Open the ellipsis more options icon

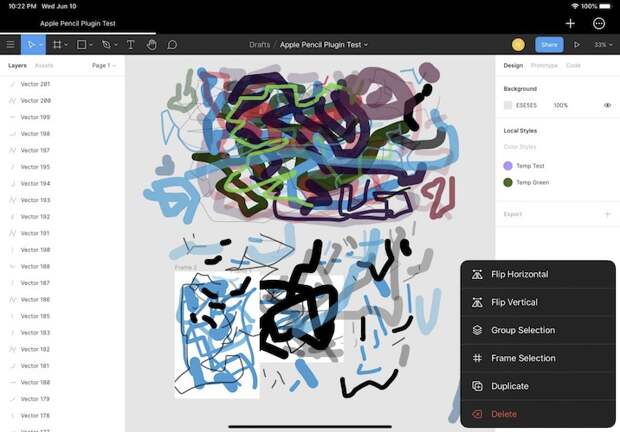click(x=599, y=24)
